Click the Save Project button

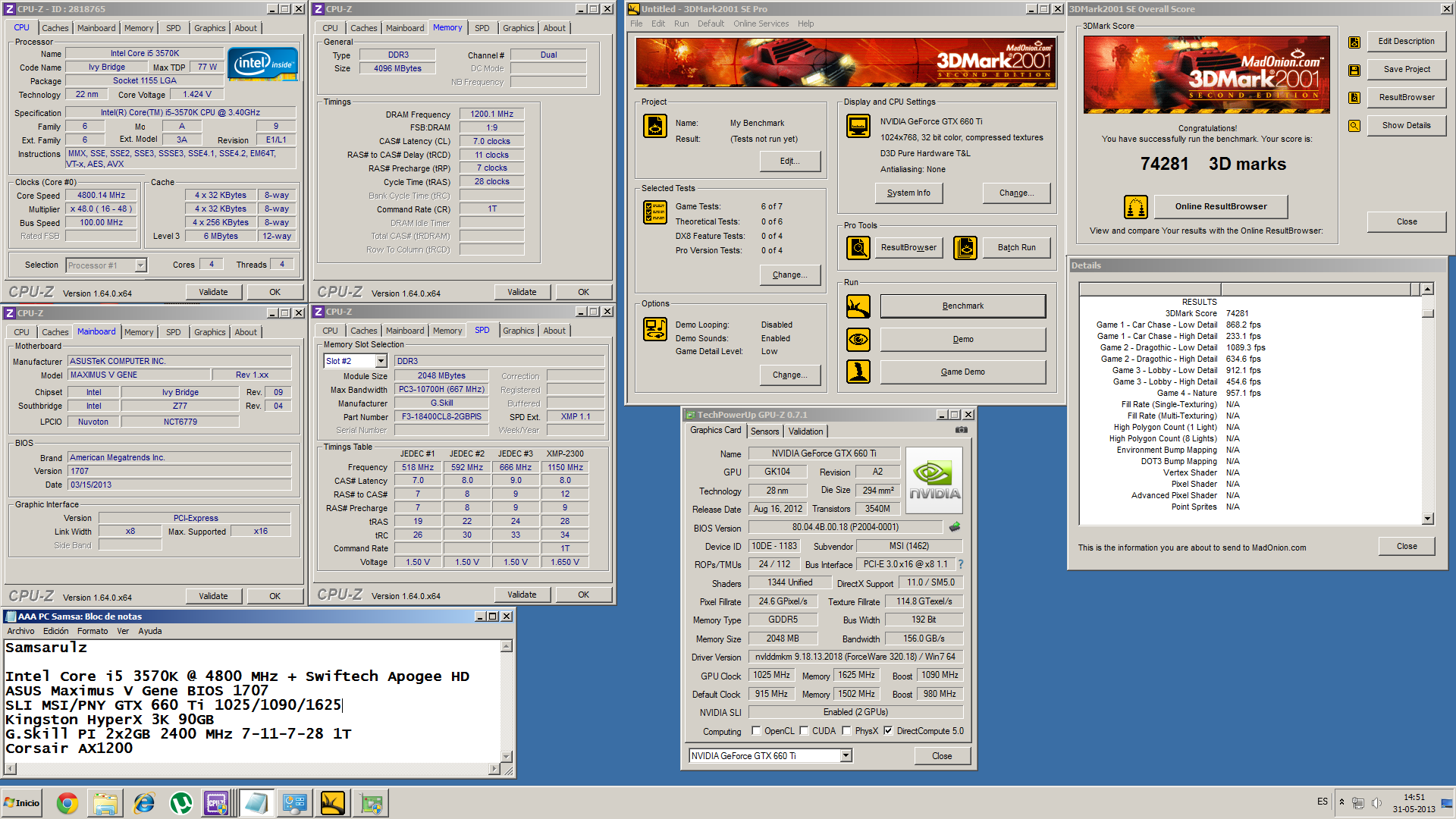click(1407, 70)
